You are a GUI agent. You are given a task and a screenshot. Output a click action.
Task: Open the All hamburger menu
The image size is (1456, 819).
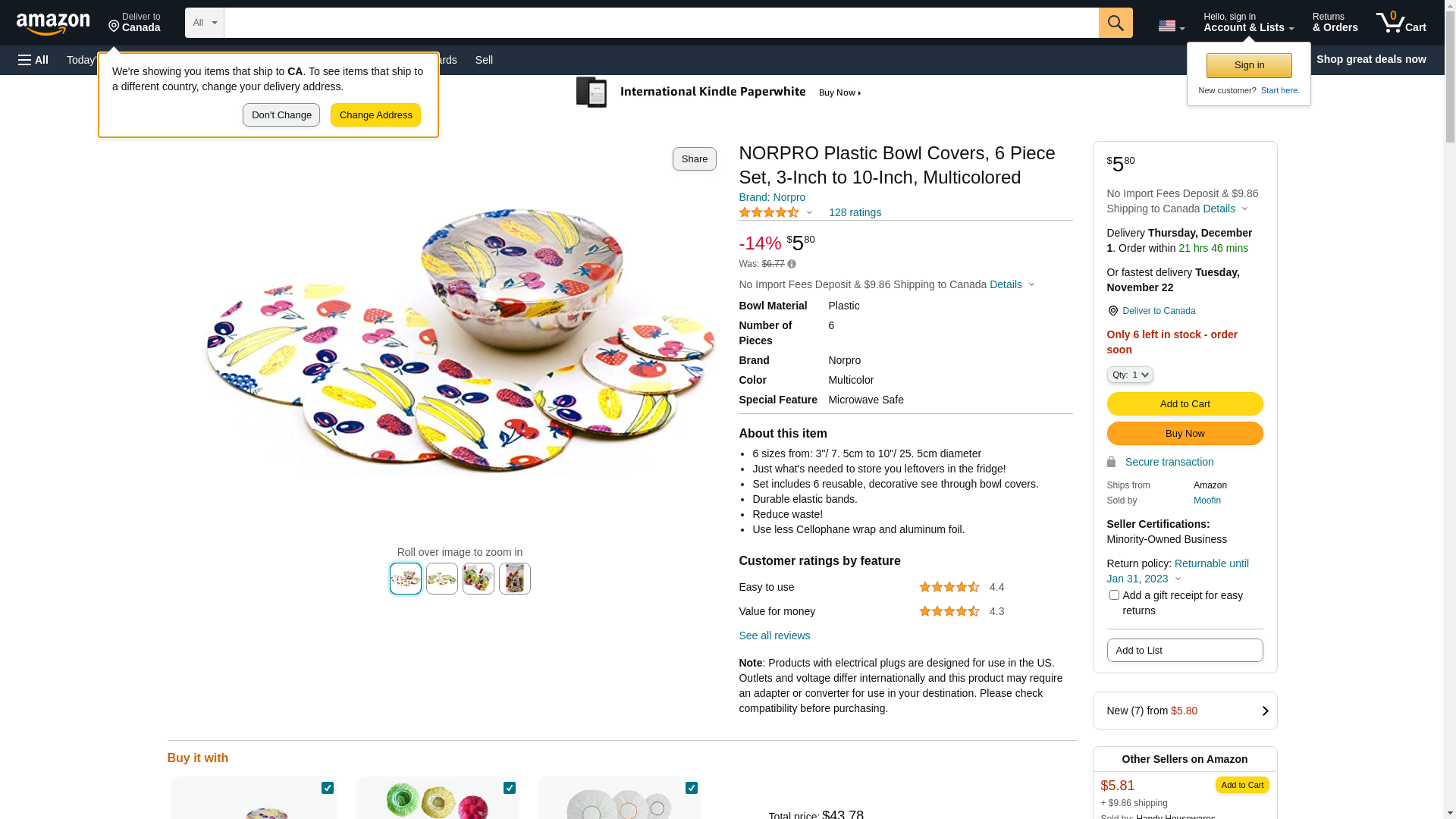pos(33,60)
